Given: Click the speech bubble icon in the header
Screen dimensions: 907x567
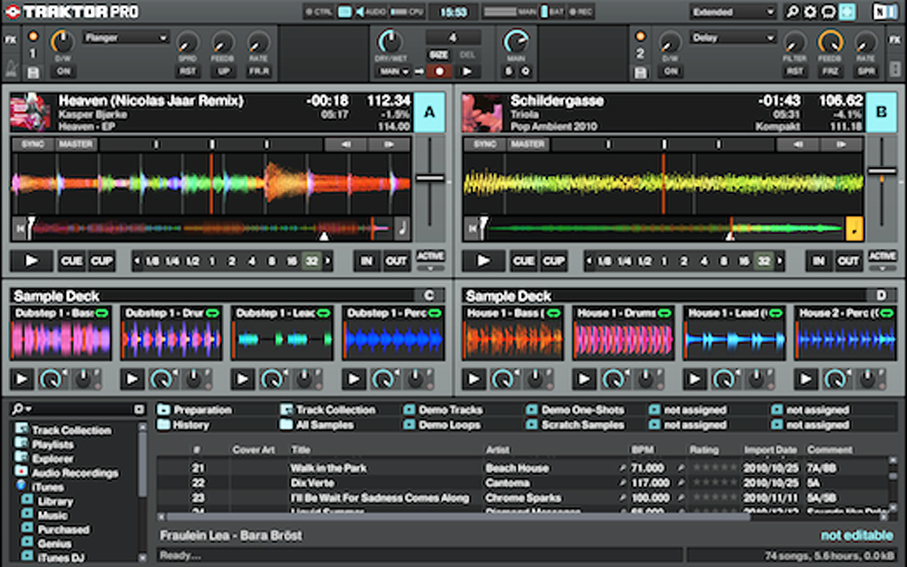Looking at the screenshot, I should coord(828,12).
